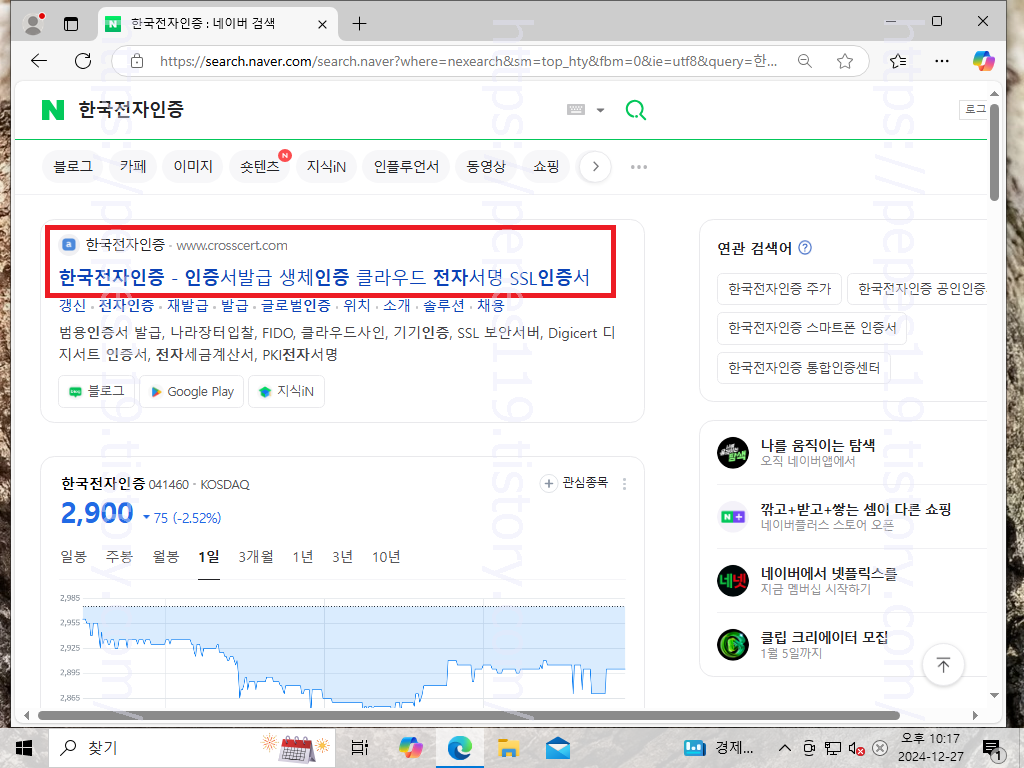Click the Edge profile avatar icon
1024x768 pixels.
pos(33,24)
